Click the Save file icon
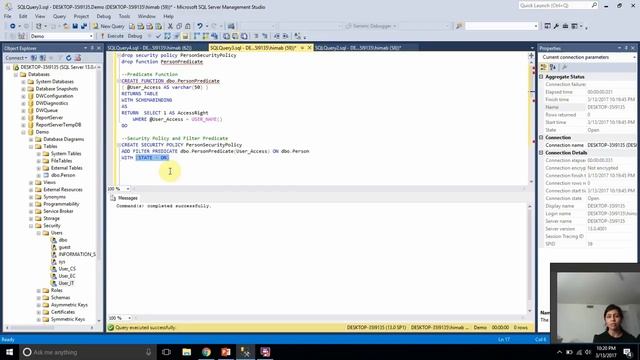 [x=75, y=26]
